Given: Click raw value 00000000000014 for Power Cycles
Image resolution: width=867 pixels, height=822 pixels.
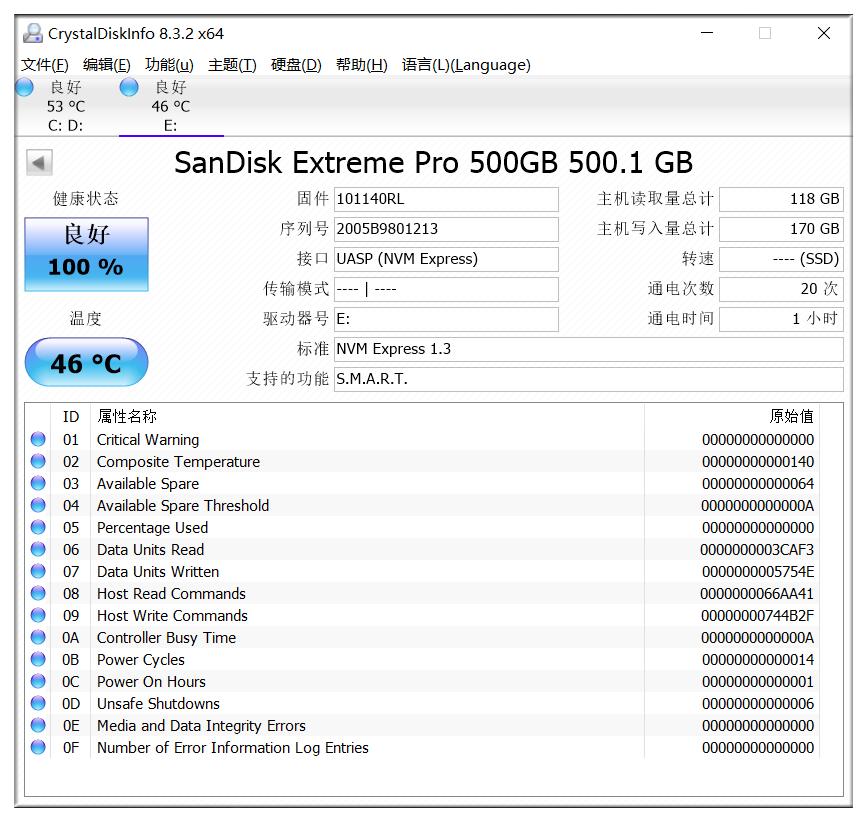Looking at the screenshot, I should point(758,659).
